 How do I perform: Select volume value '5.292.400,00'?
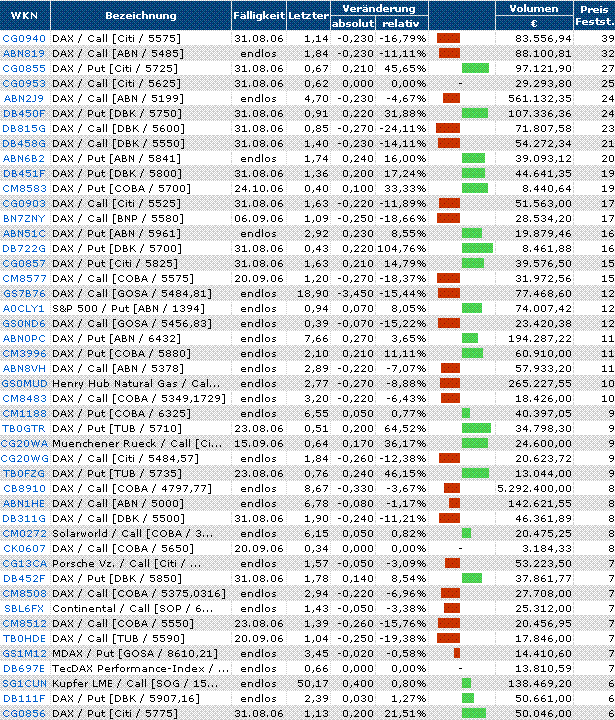point(535,489)
